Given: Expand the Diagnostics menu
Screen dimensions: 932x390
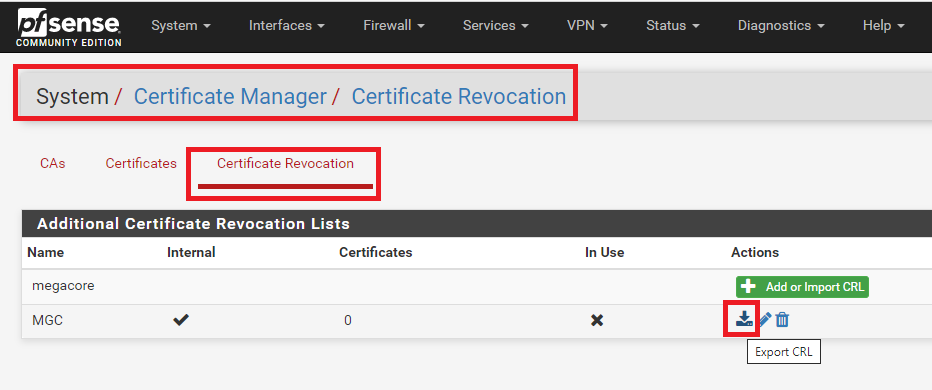Looking at the screenshot, I should (780, 26).
